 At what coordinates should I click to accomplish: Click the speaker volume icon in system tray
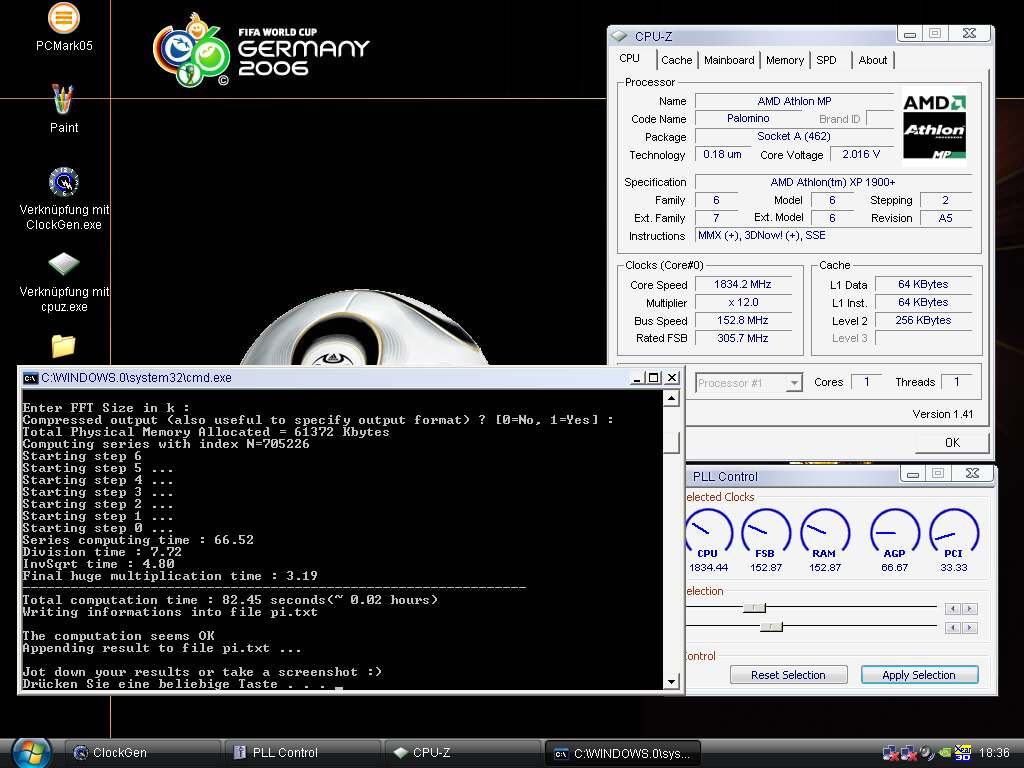point(927,753)
